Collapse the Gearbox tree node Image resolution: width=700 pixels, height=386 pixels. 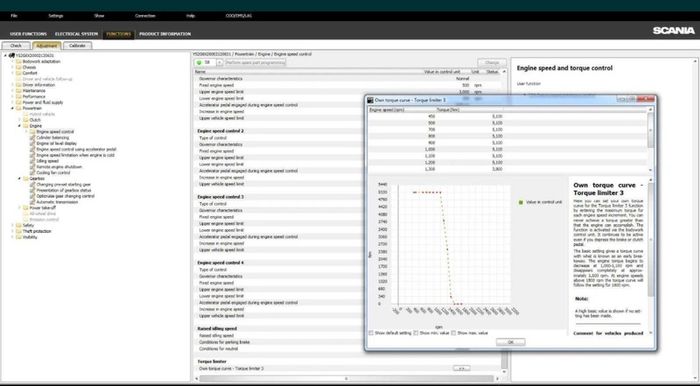click(x=20, y=178)
